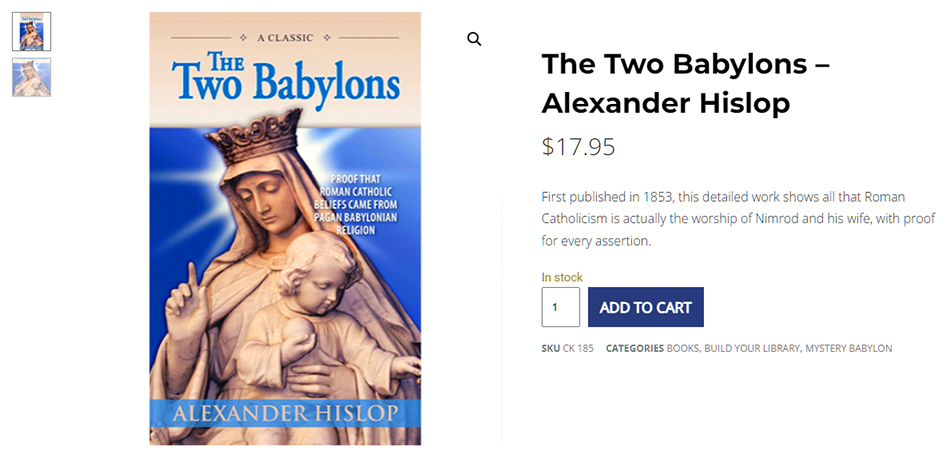Click the white subtitle text on cover
The width and height of the screenshot is (950, 455).
click(355, 205)
